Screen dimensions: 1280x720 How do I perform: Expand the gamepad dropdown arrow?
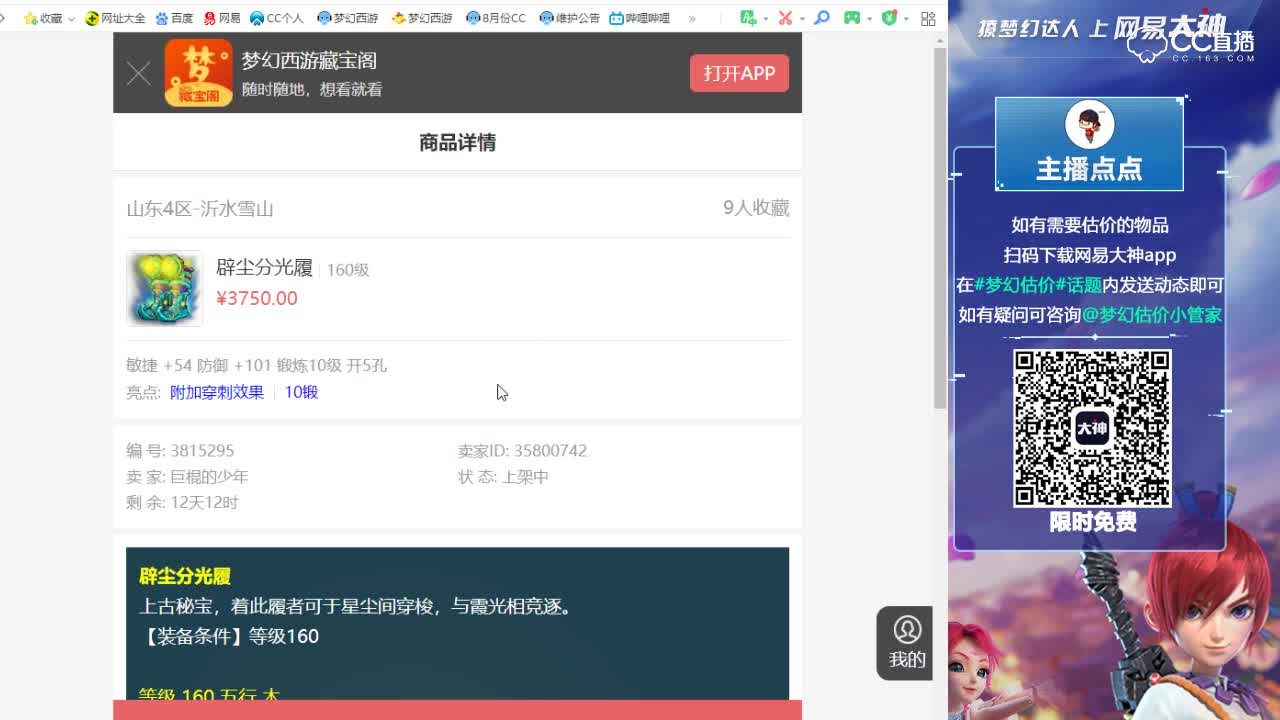[869, 19]
